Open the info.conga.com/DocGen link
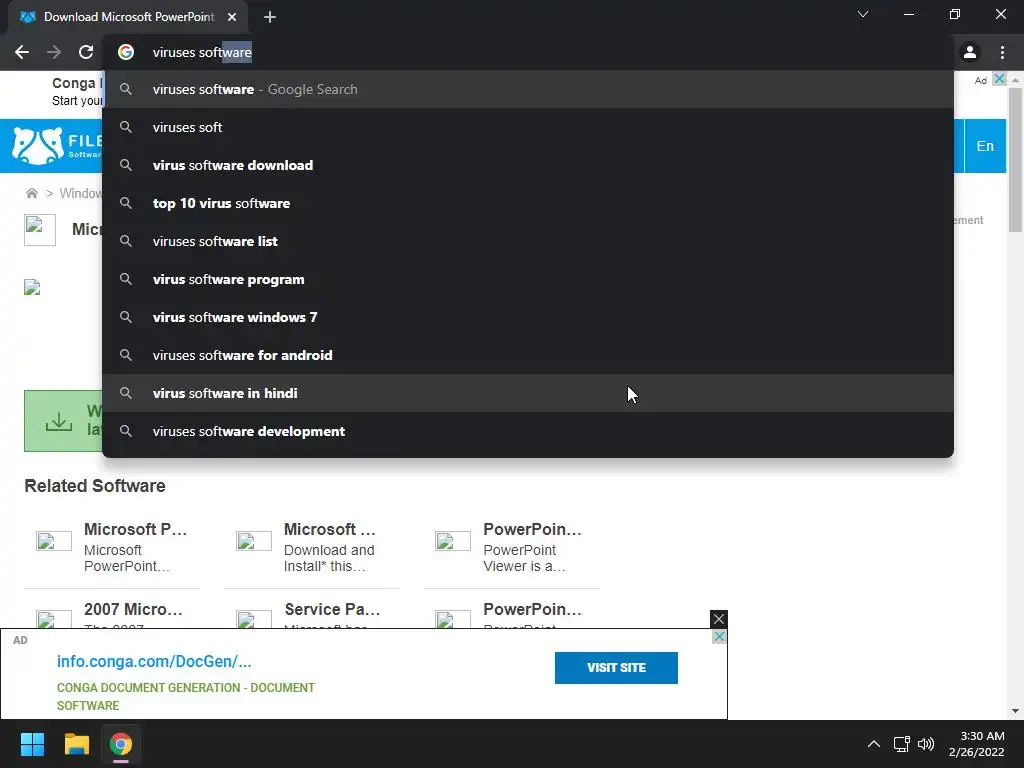 pos(154,661)
